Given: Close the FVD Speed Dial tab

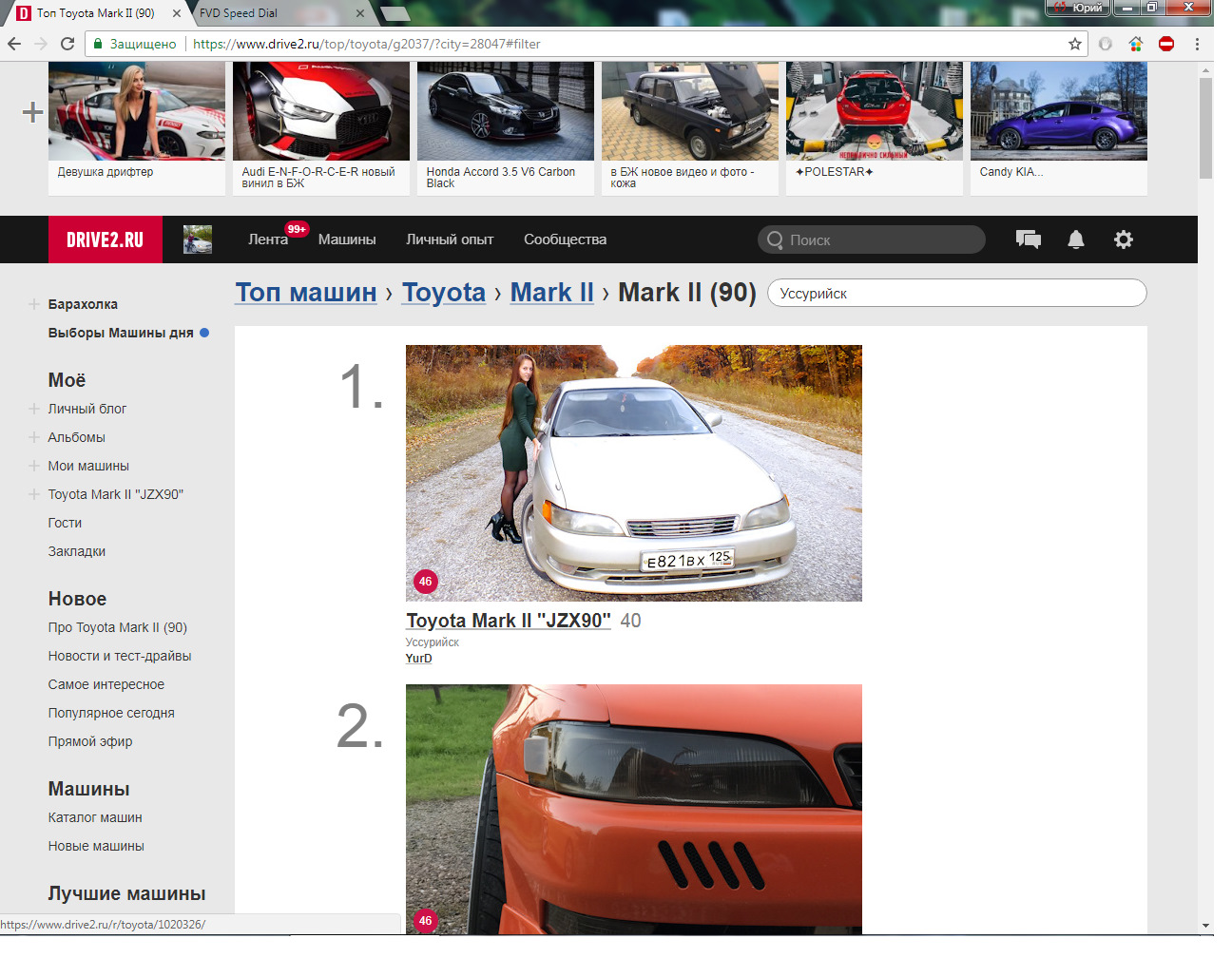Looking at the screenshot, I should click(360, 13).
